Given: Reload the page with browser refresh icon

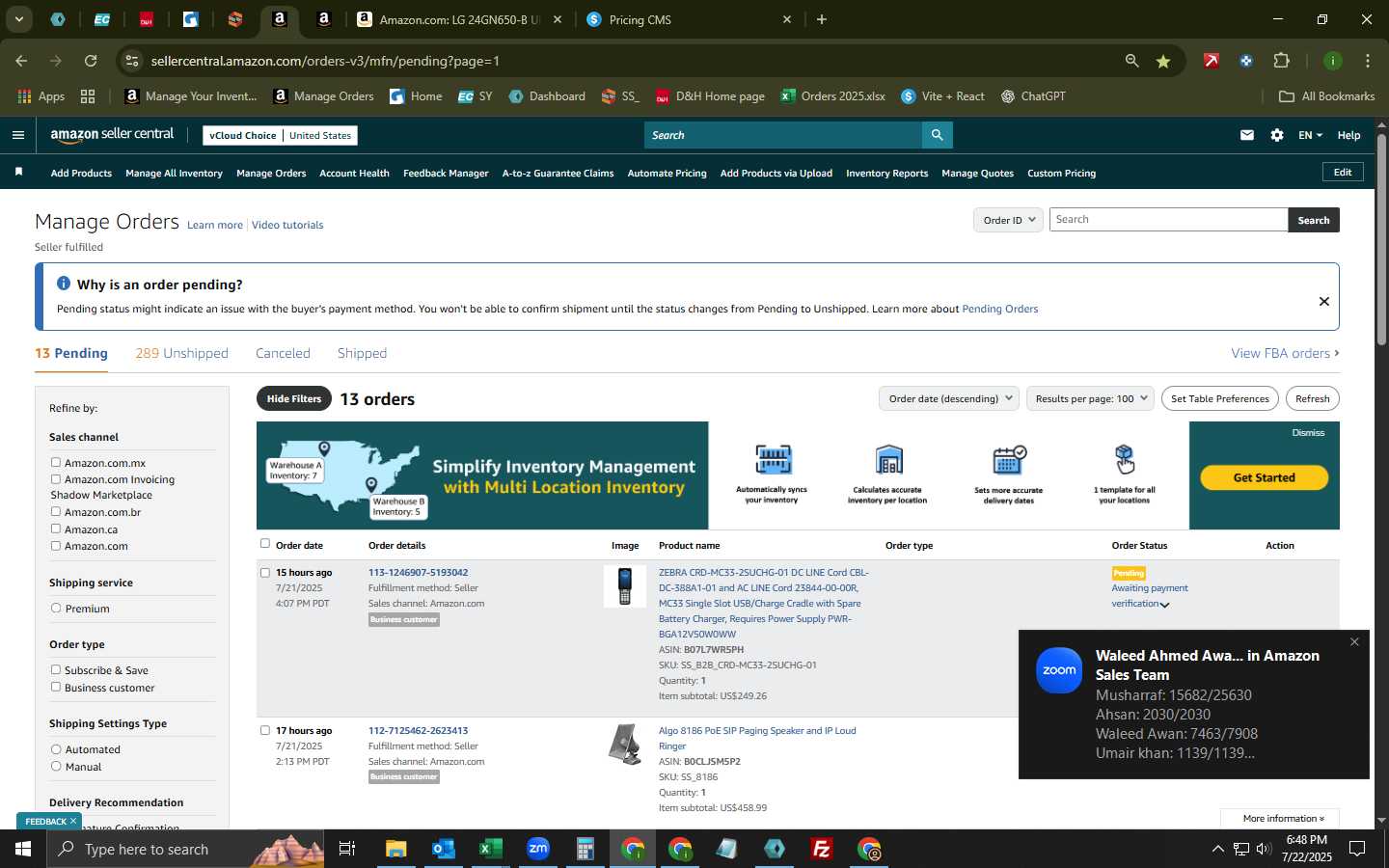Looking at the screenshot, I should pos(91,61).
